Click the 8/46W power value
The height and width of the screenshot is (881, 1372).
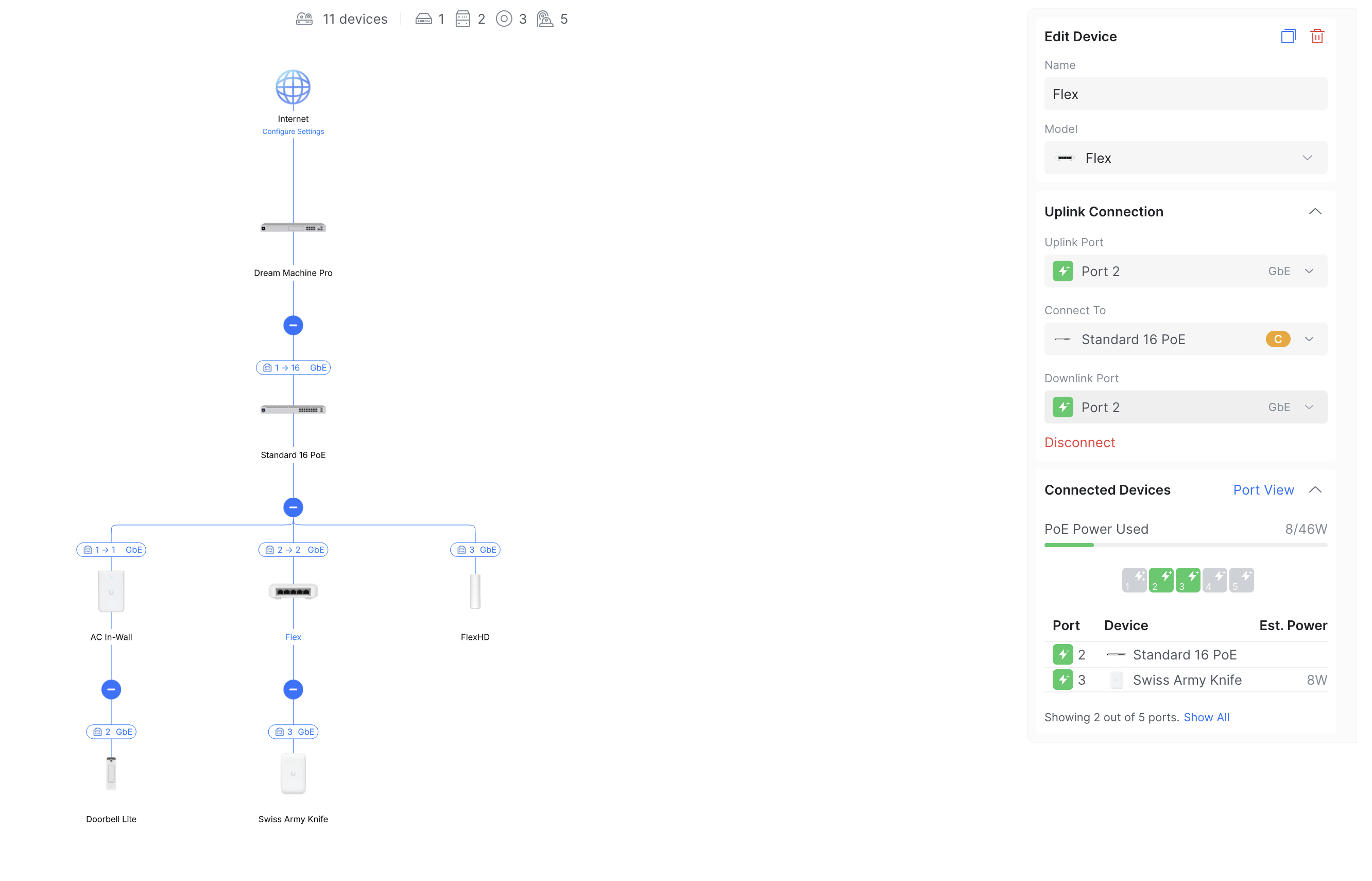tap(1306, 529)
